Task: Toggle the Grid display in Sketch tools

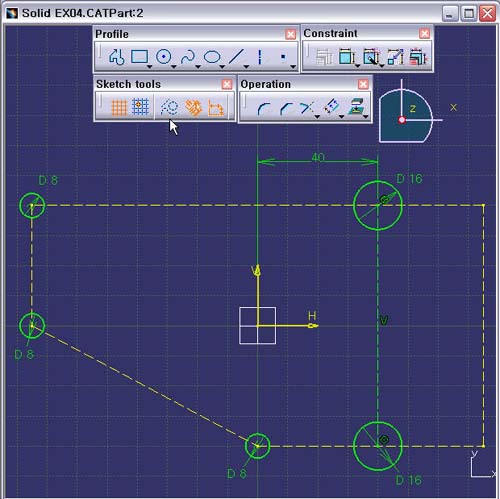Action: [119, 108]
